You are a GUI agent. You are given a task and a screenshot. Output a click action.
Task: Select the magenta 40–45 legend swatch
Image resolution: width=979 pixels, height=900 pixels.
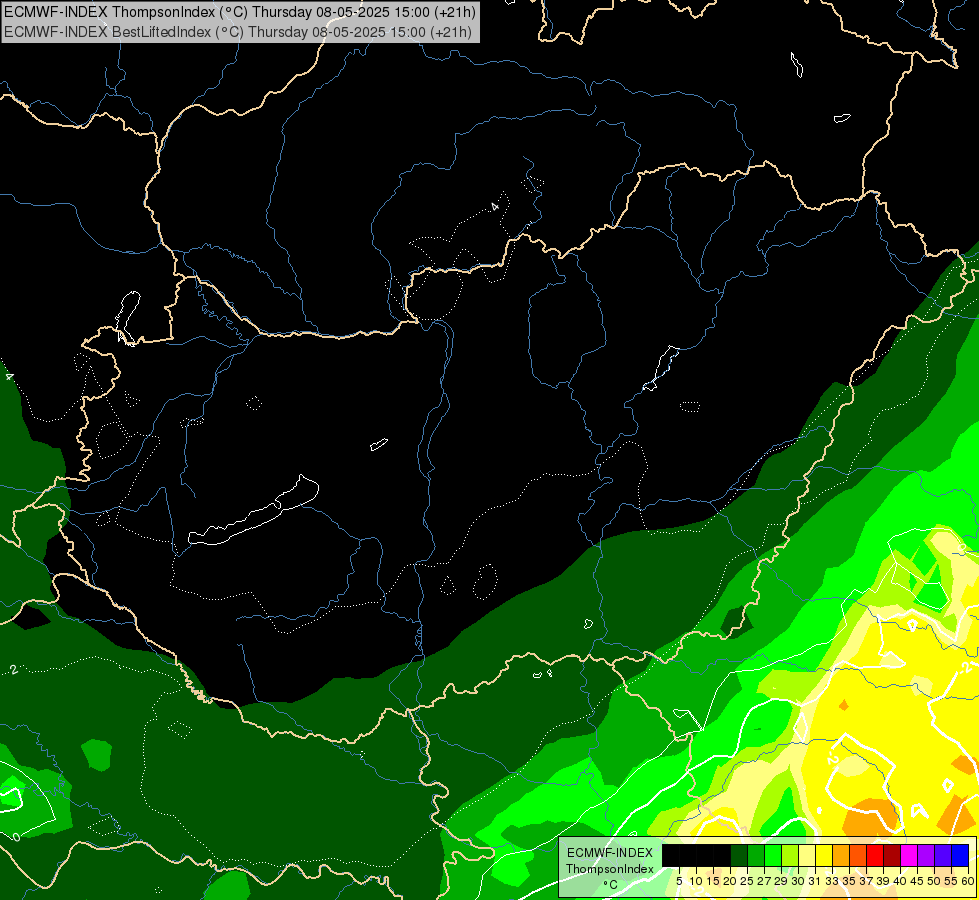908,855
